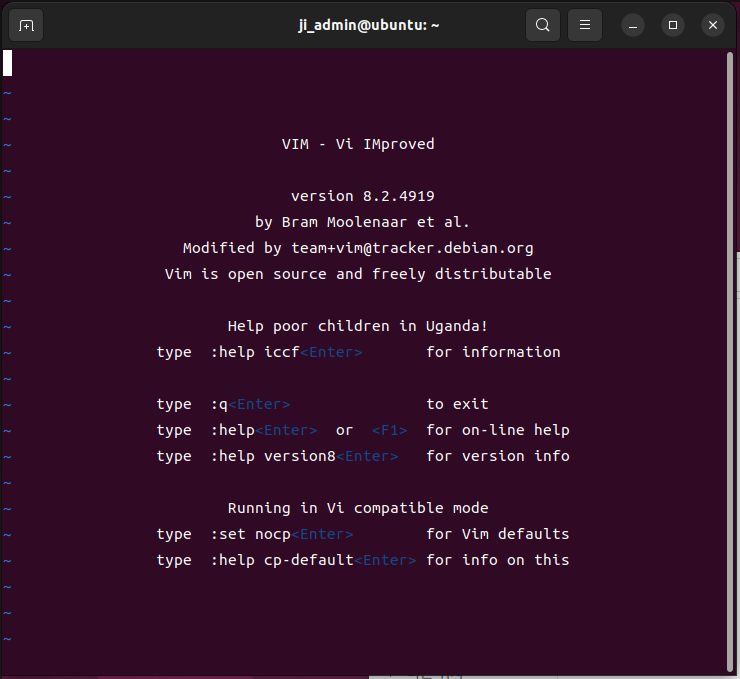Click 'for version info' text
Viewport: 740px width, 679px height.
498,456
